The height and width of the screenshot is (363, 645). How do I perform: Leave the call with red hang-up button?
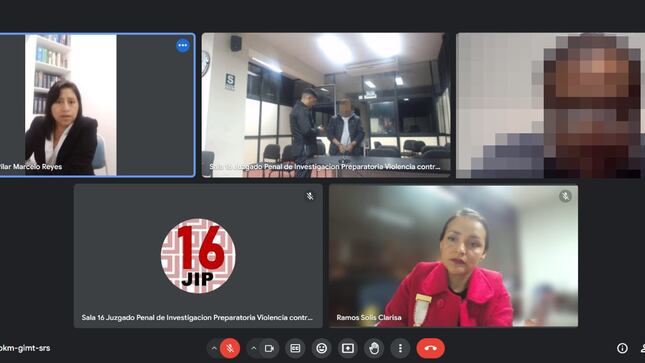click(431, 348)
